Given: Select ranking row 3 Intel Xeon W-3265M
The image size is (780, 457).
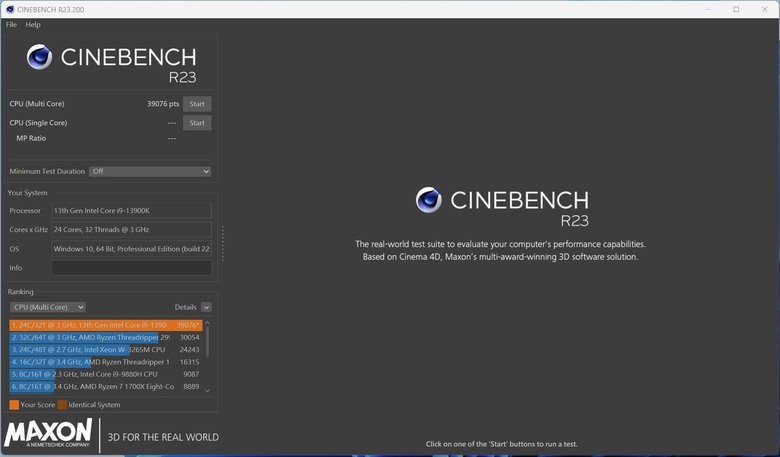Looking at the screenshot, I should (x=106, y=350).
